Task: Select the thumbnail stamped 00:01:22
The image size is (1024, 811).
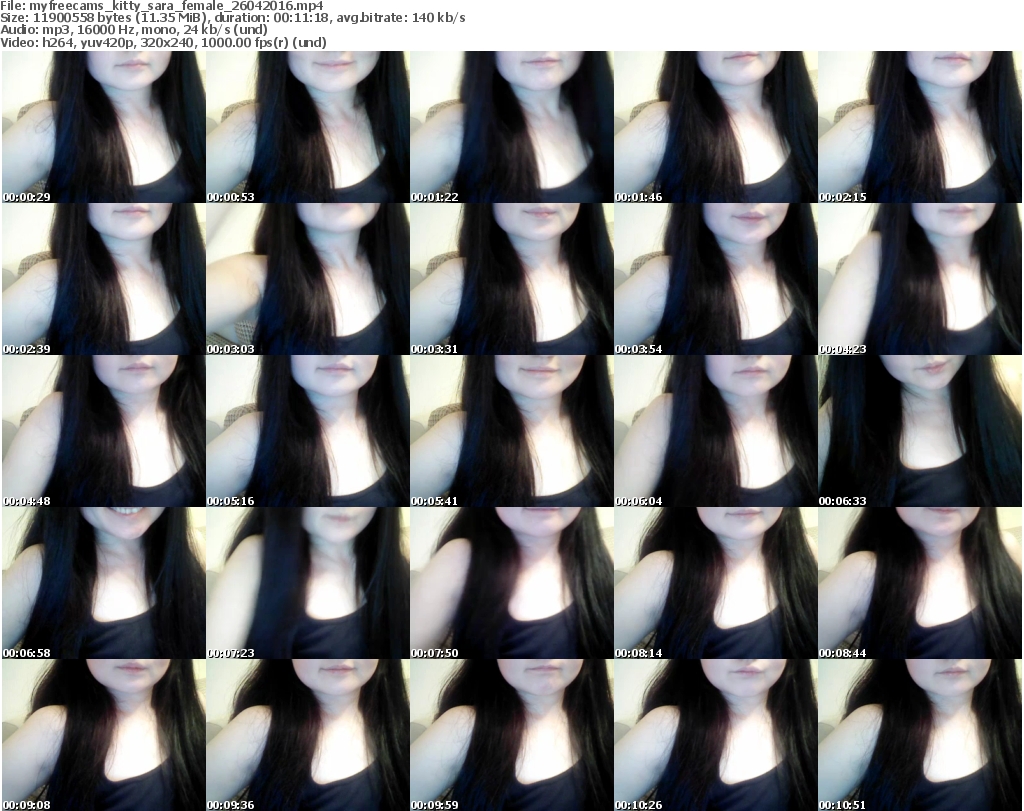Action: (x=511, y=127)
